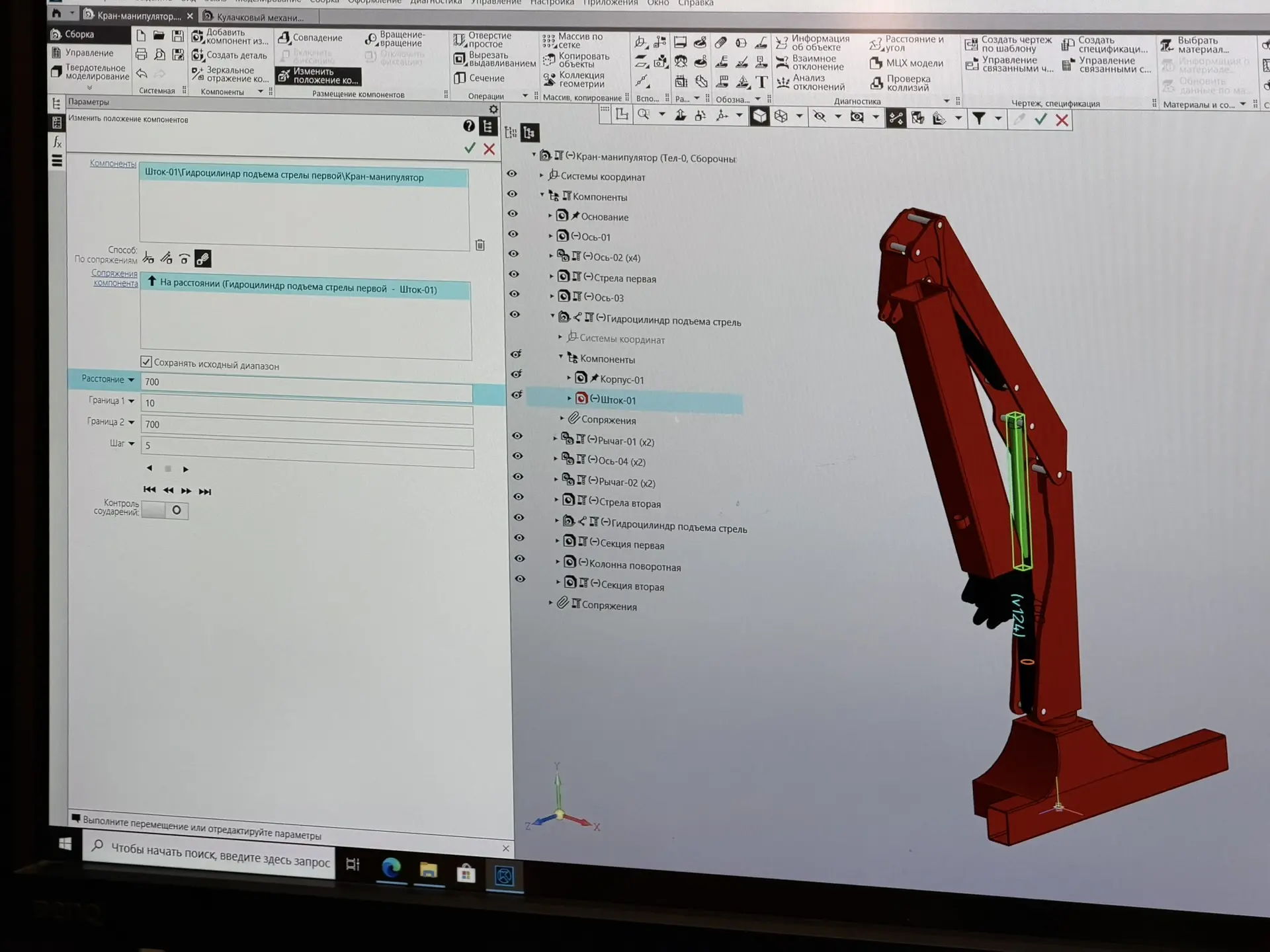Click Сопряжения компонента link
Image resolution: width=1270 pixels, height=952 pixels.
click(x=115, y=278)
